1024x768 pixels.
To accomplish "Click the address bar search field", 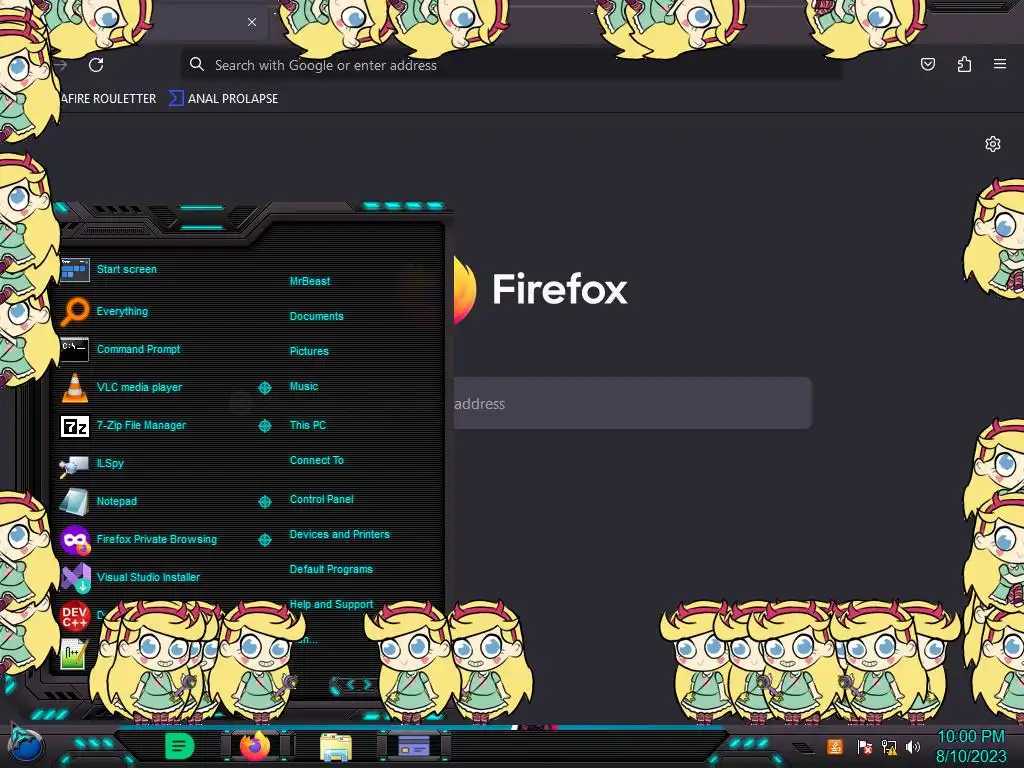I will 511,65.
